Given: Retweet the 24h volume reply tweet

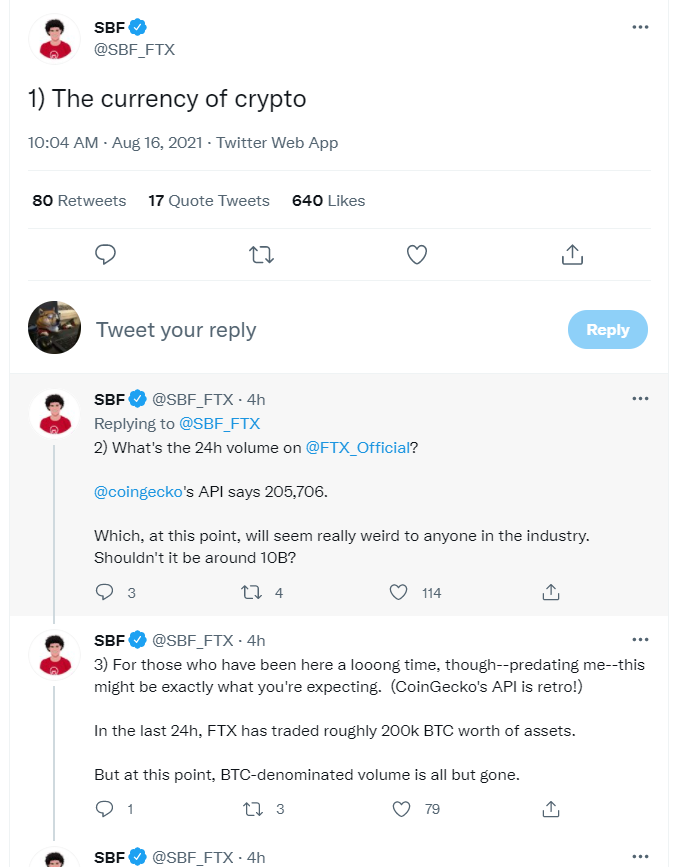Looking at the screenshot, I should [x=252, y=592].
